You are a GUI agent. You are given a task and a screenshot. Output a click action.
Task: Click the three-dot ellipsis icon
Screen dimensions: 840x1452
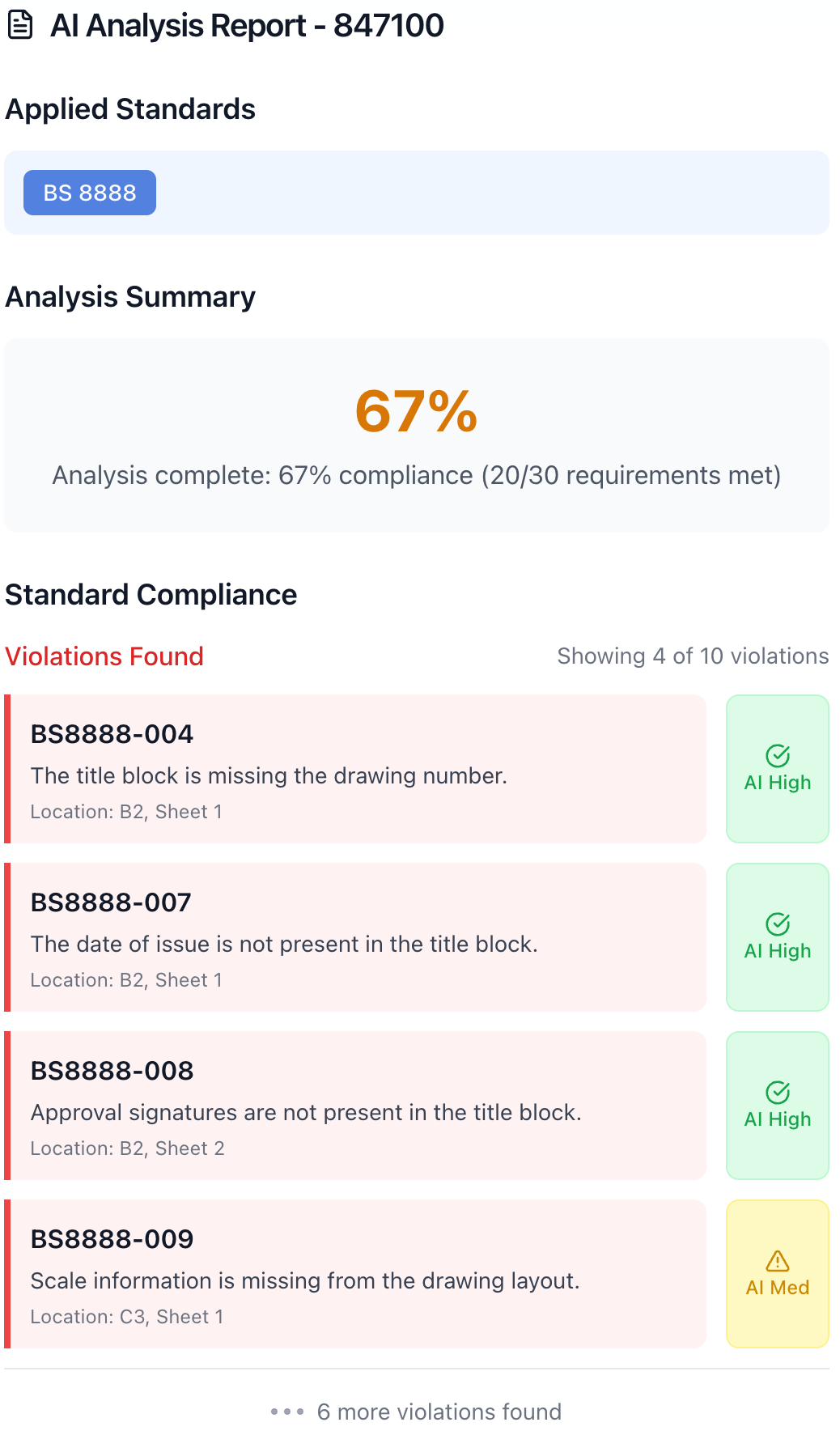click(x=287, y=1412)
